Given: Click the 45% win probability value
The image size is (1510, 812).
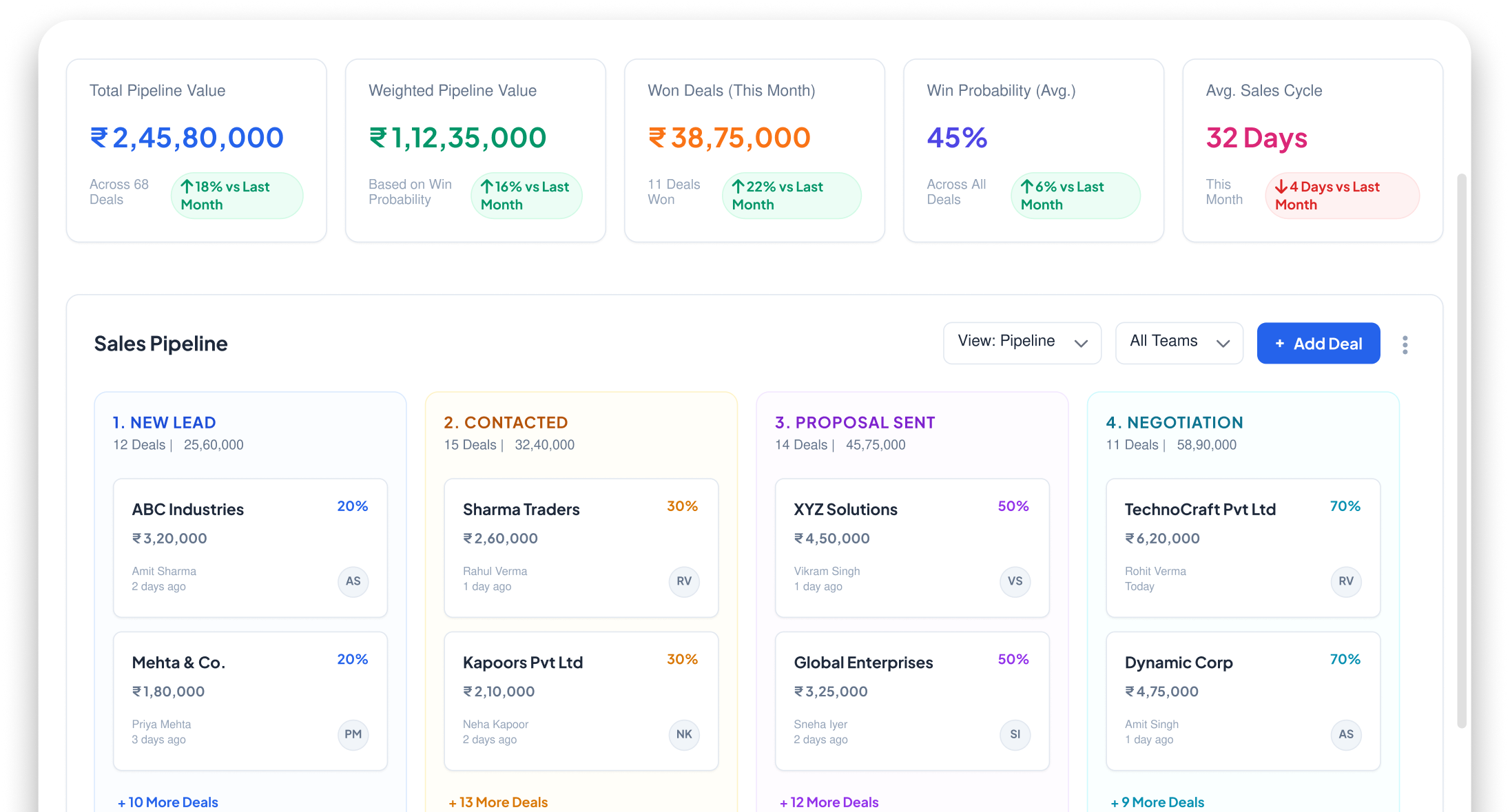Looking at the screenshot, I should pos(957,138).
